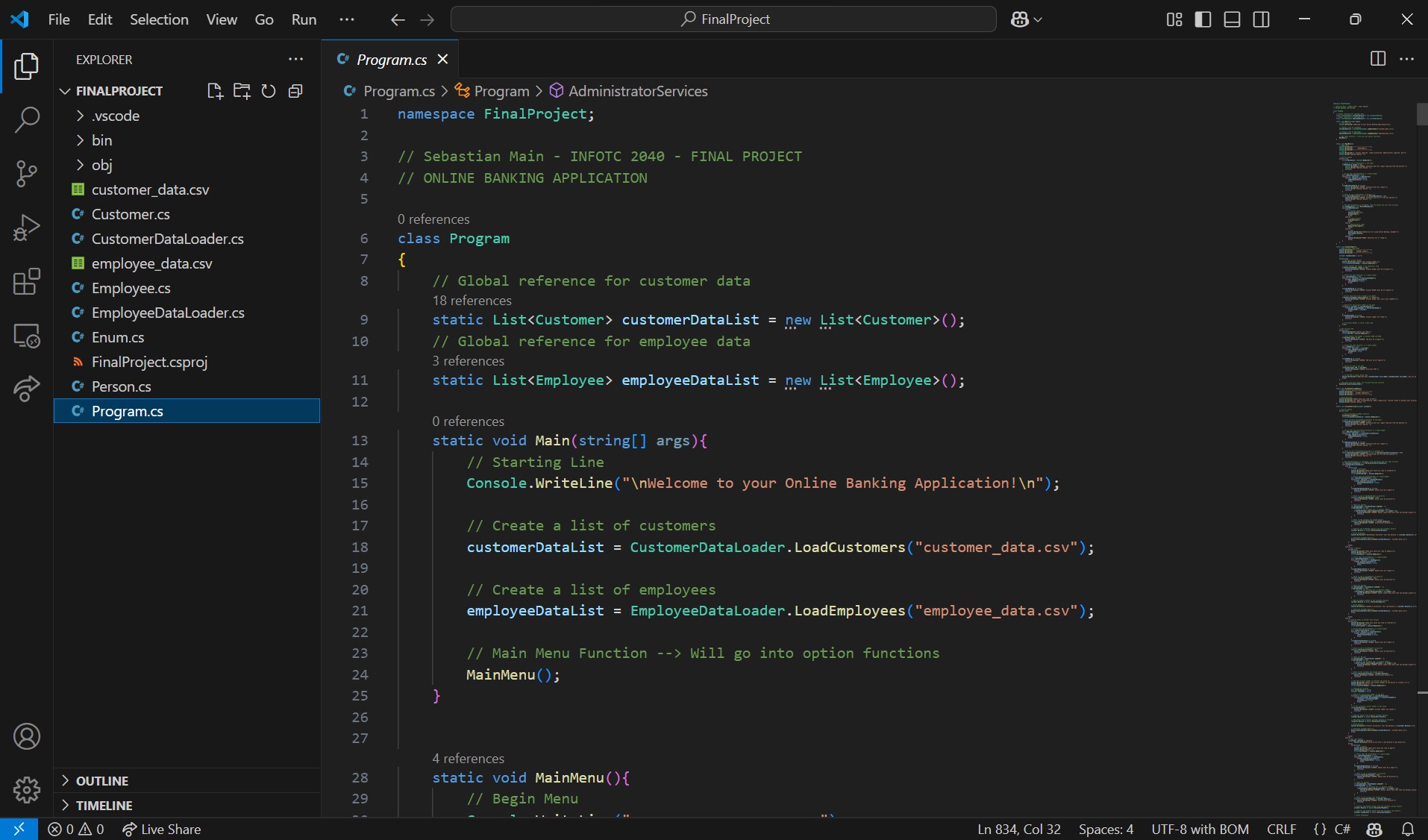Click Program class breadcrumb

point(492,91)
